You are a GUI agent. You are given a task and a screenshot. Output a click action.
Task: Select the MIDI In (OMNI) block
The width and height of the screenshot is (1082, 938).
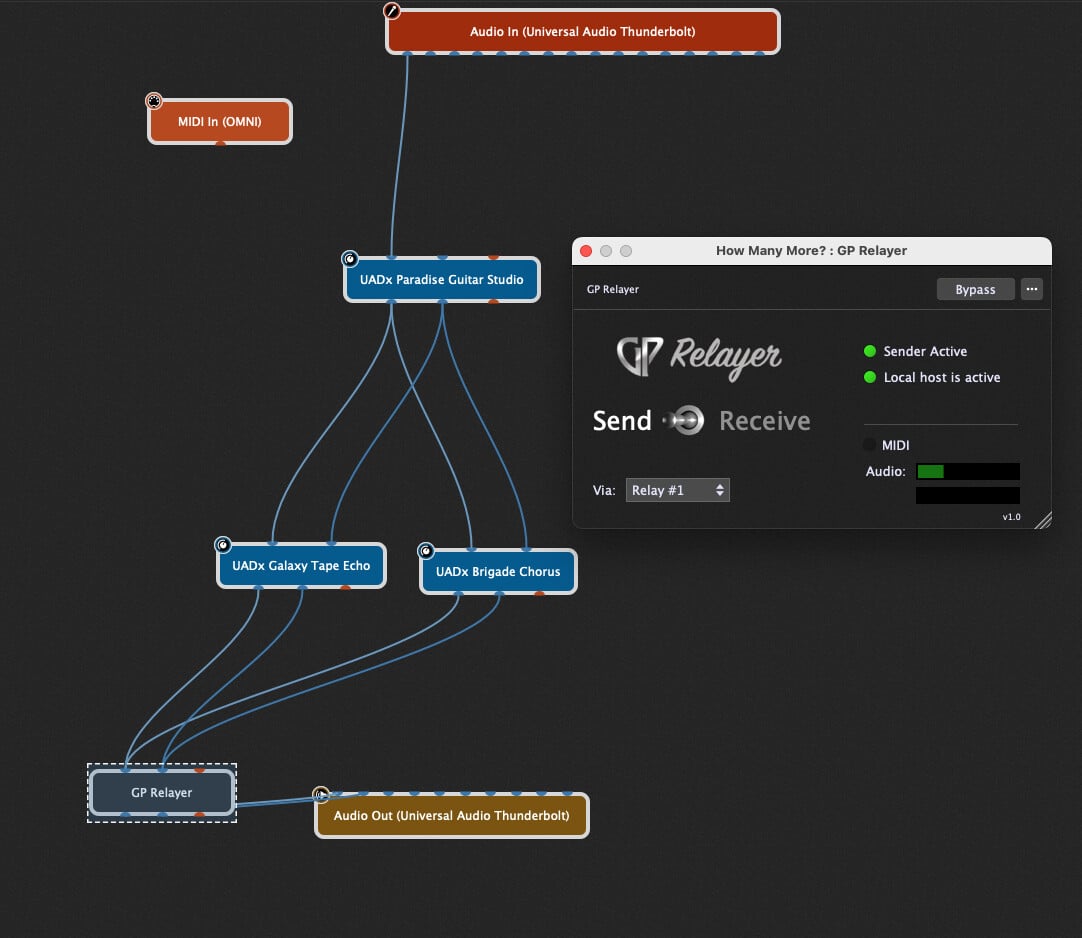pos(219,122)
